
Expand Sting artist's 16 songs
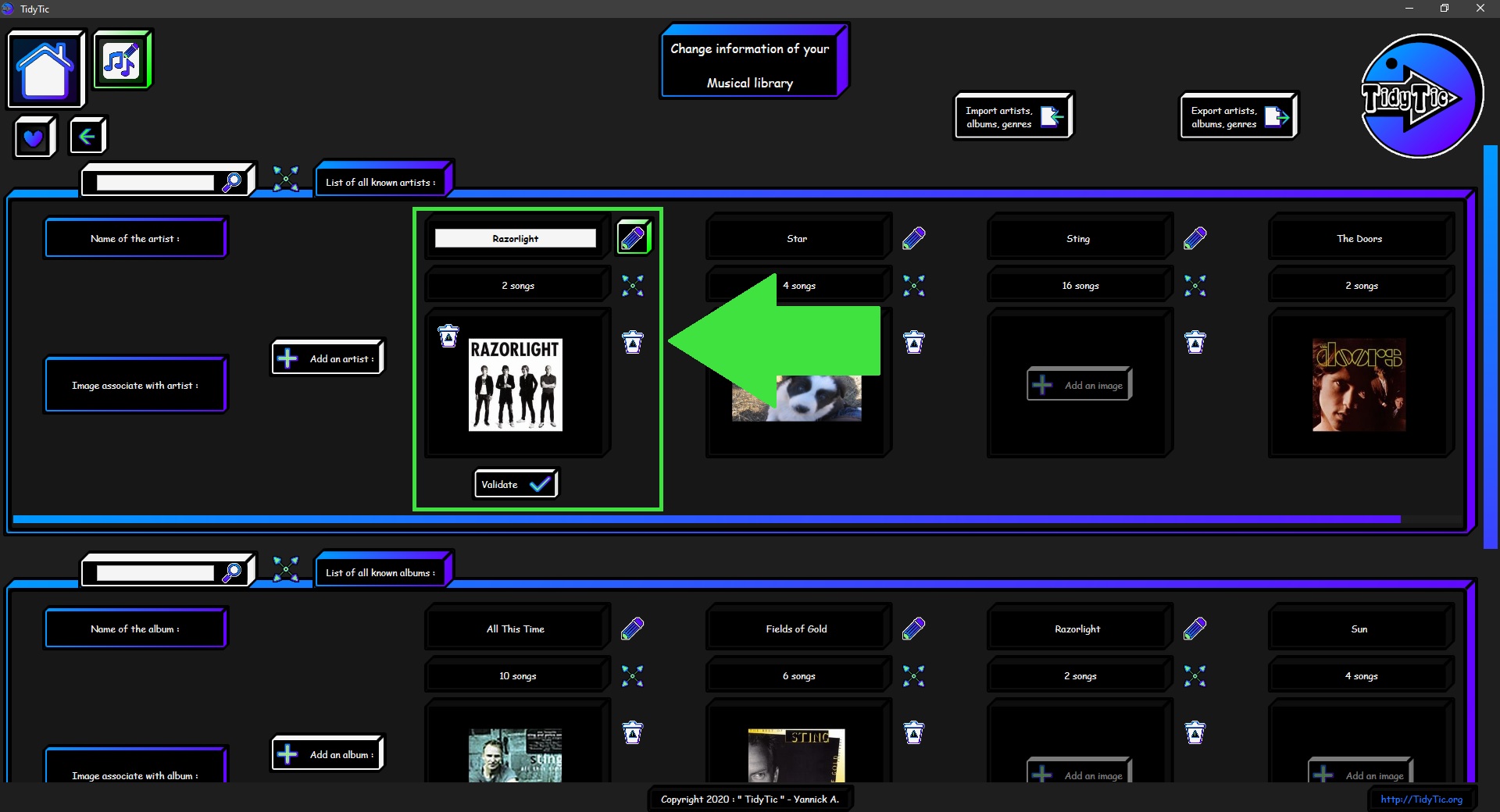tap(1195, 286)
